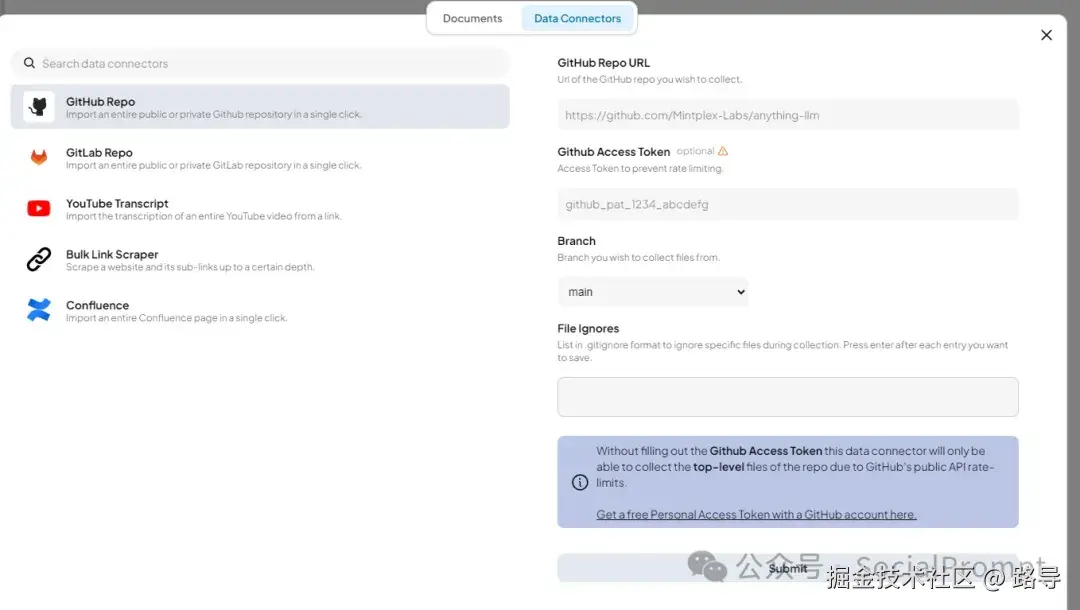Click the warning triangle beside optional
The height and width of the screenshot is (610, 1080).
tap(723, 151)
